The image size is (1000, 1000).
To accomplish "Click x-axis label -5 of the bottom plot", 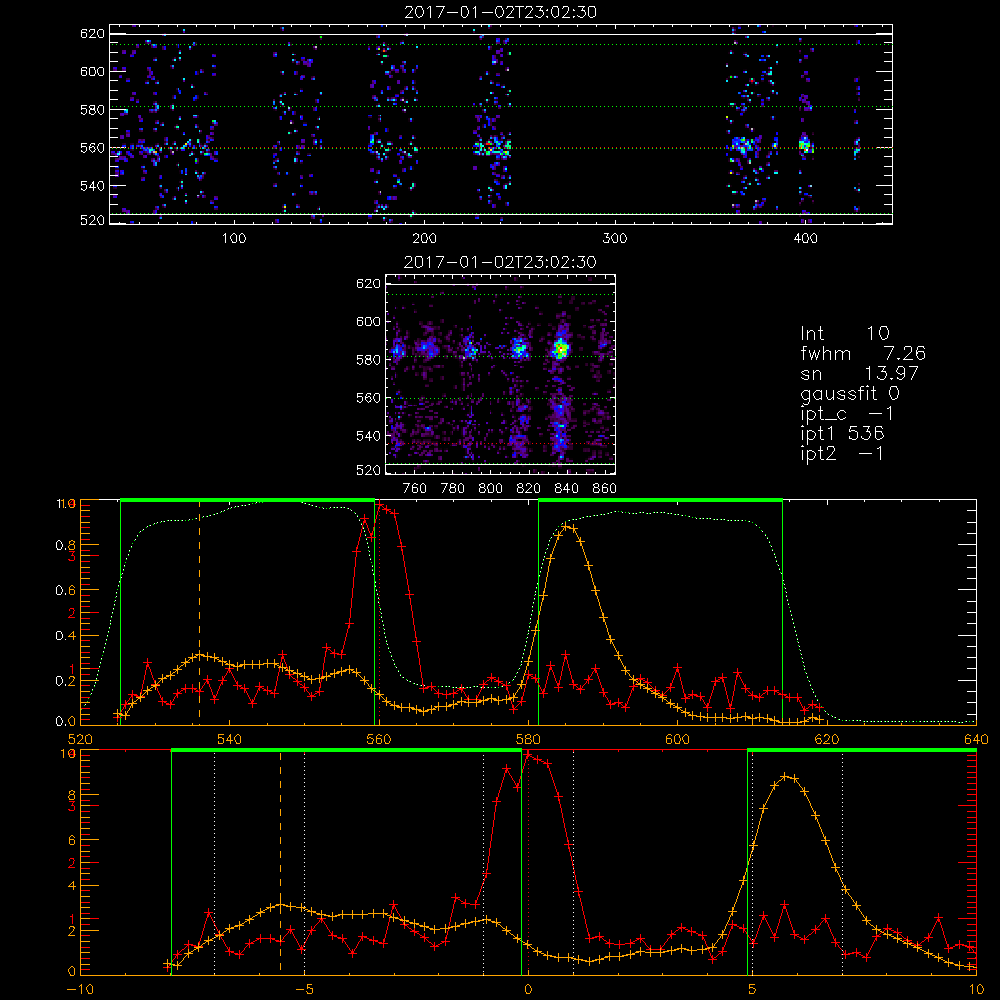I will (304, 990).
